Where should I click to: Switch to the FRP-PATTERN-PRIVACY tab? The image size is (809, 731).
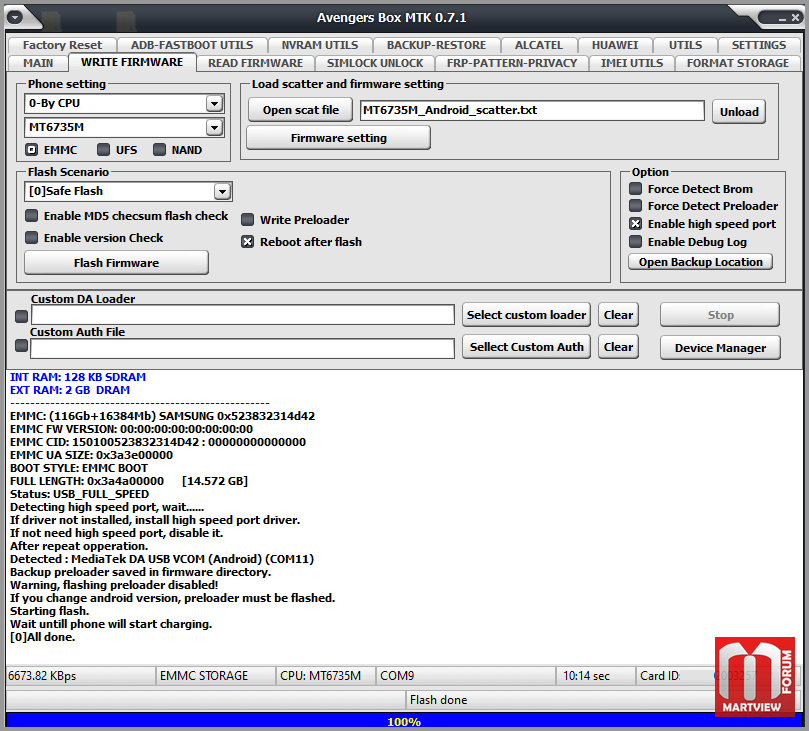tap(512, 63)
